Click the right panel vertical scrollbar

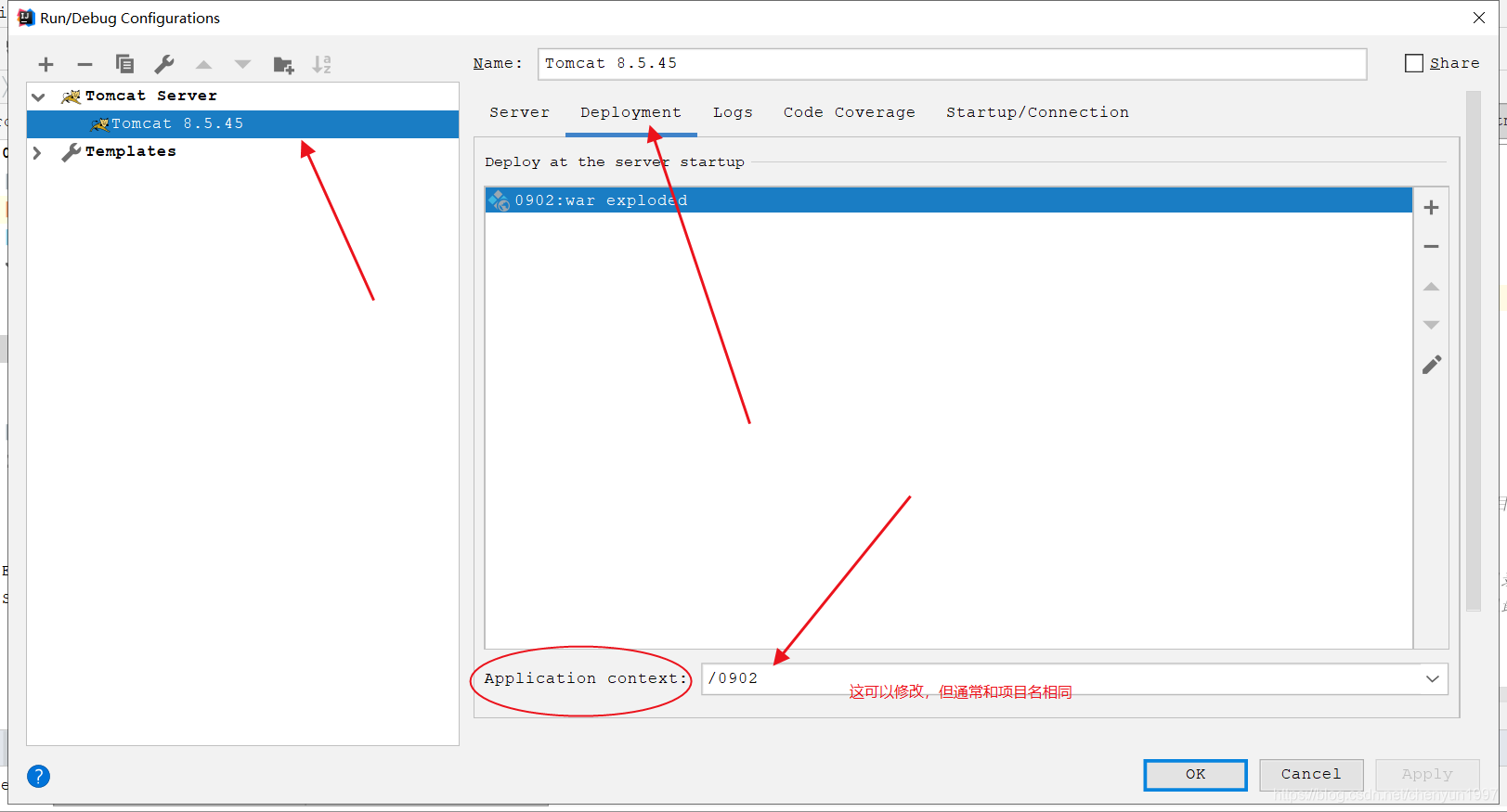[1474, 351]
